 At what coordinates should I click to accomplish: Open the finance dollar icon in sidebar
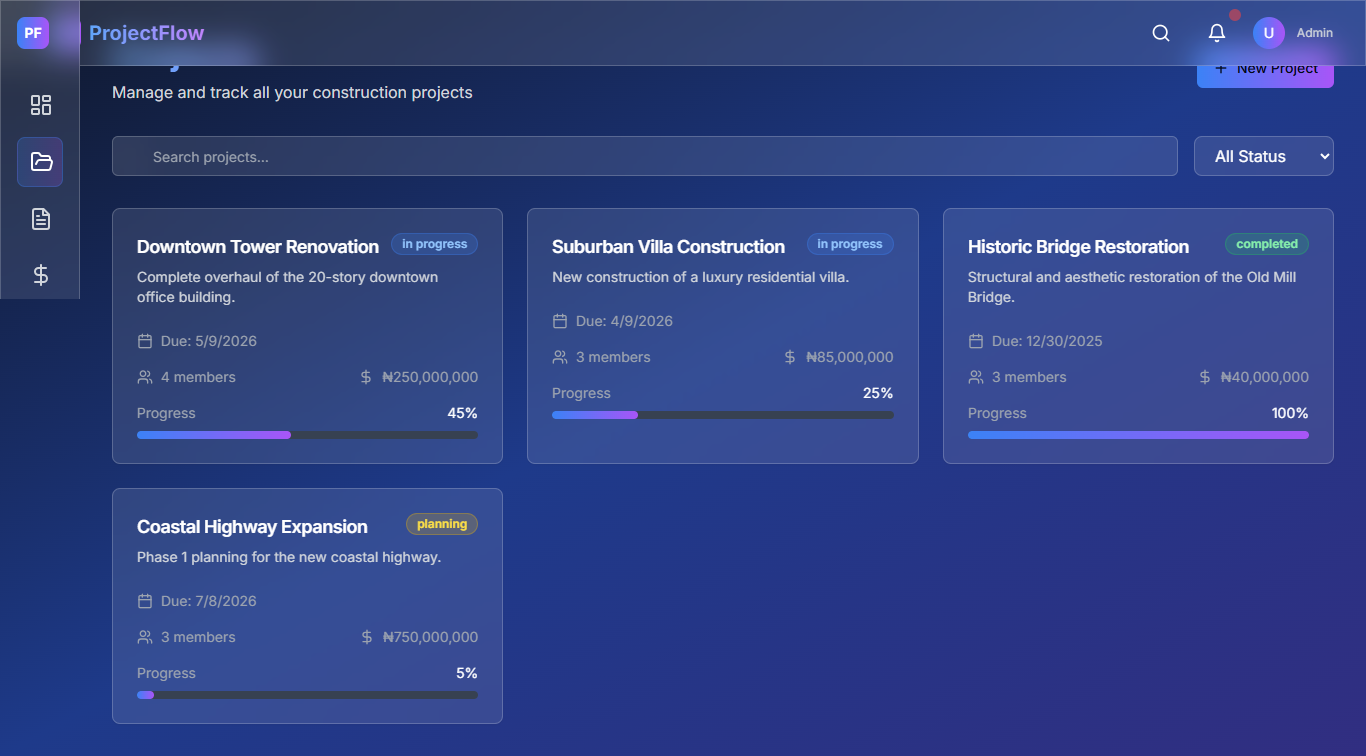coord(40,275)
